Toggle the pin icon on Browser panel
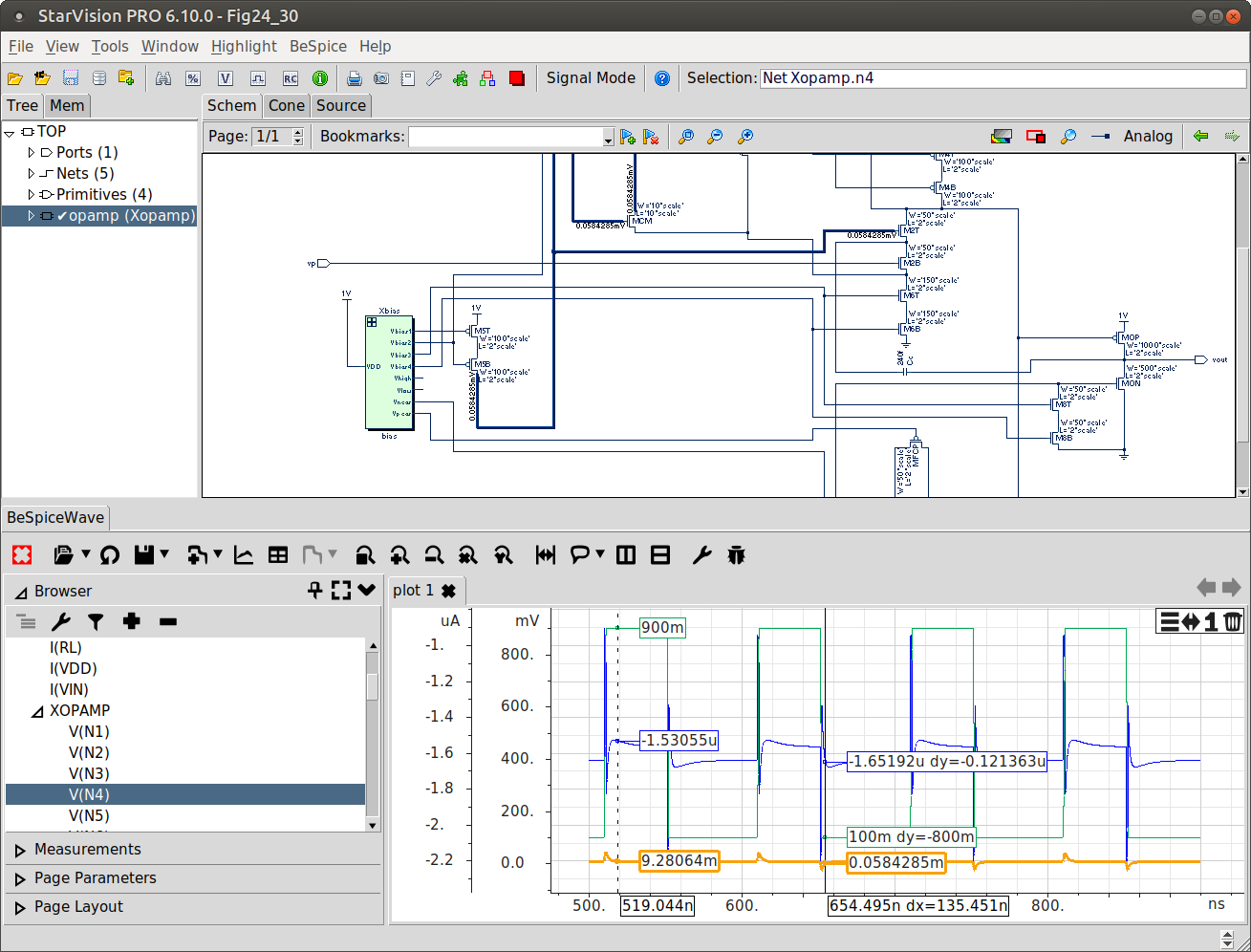 [x=314, y=591]
